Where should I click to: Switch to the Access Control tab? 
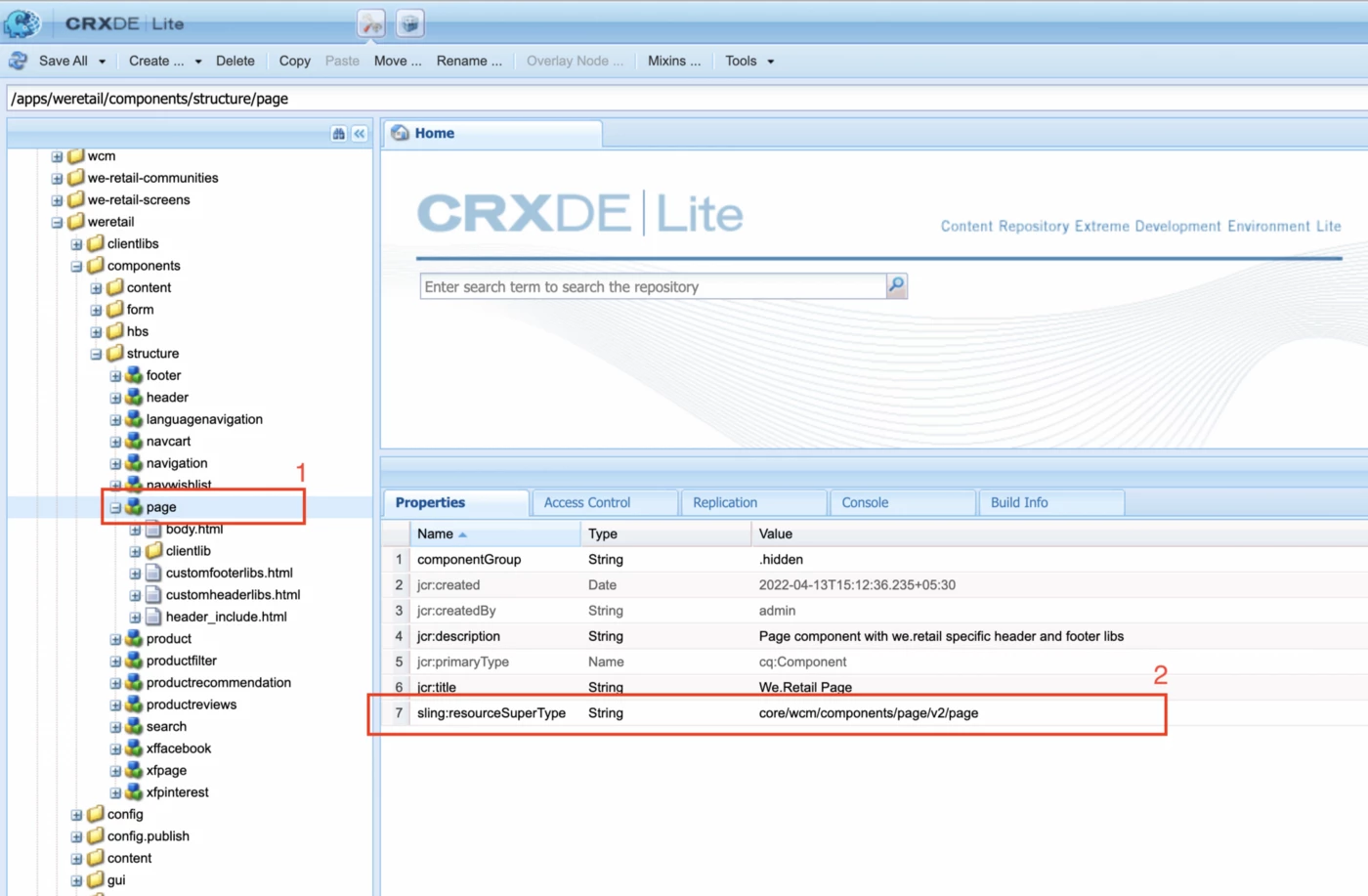[605, 502]
